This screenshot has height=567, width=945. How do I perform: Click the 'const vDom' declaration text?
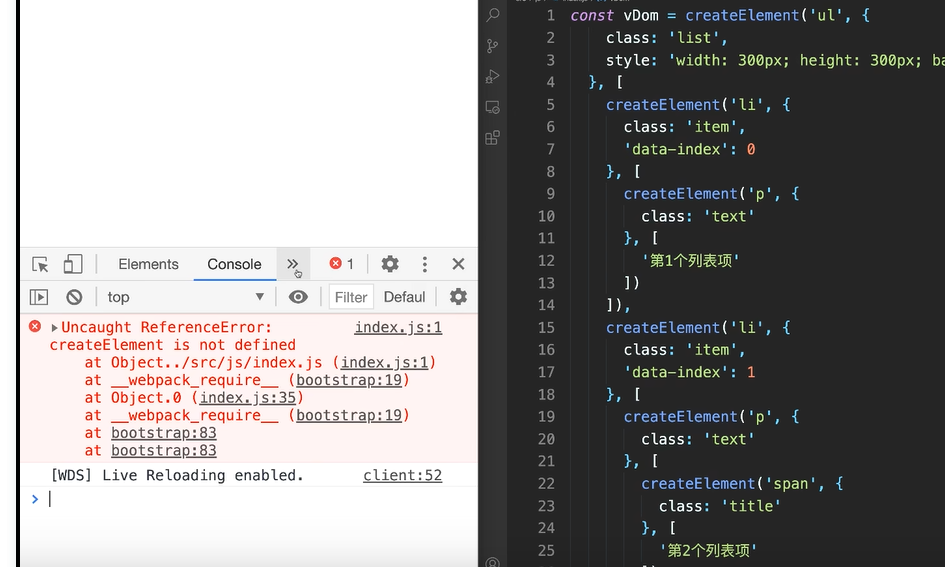[615, 16]
